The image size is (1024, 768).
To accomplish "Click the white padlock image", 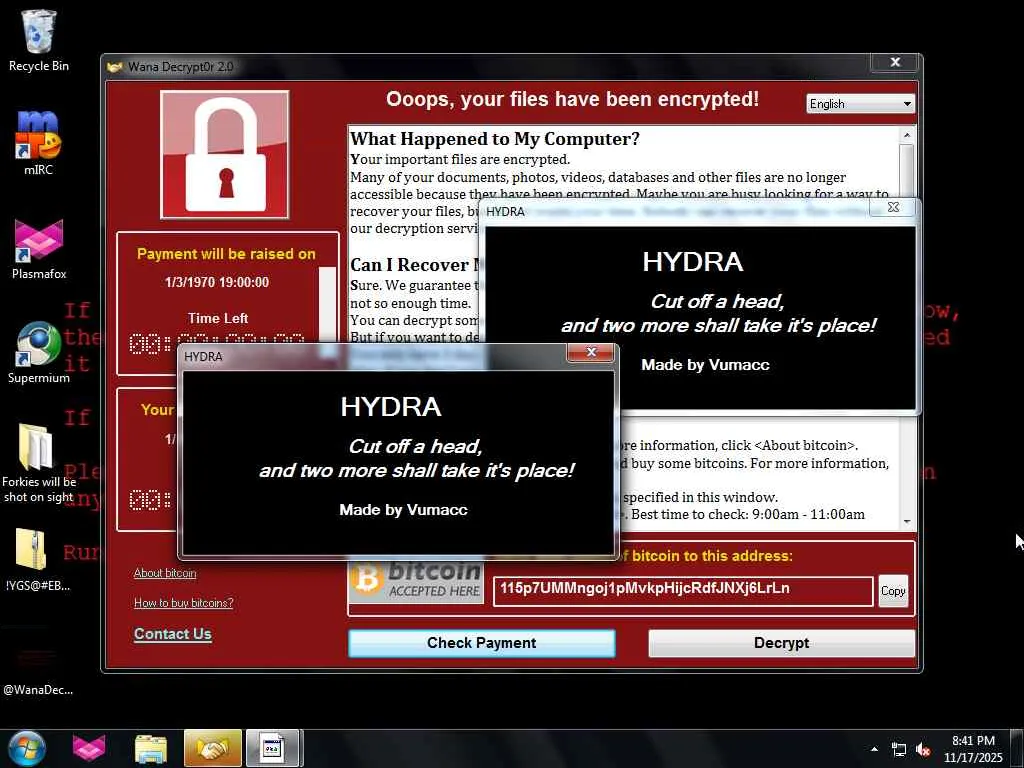I will pyautogui.click(x=225, y=155).
